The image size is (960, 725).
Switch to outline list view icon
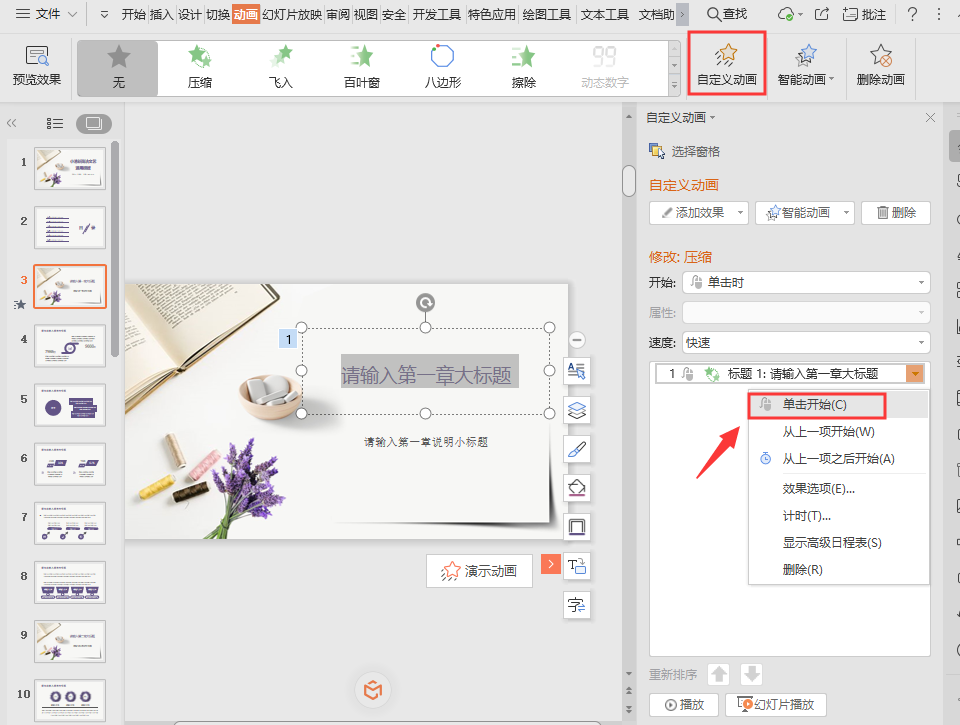[x=54, y=124]
